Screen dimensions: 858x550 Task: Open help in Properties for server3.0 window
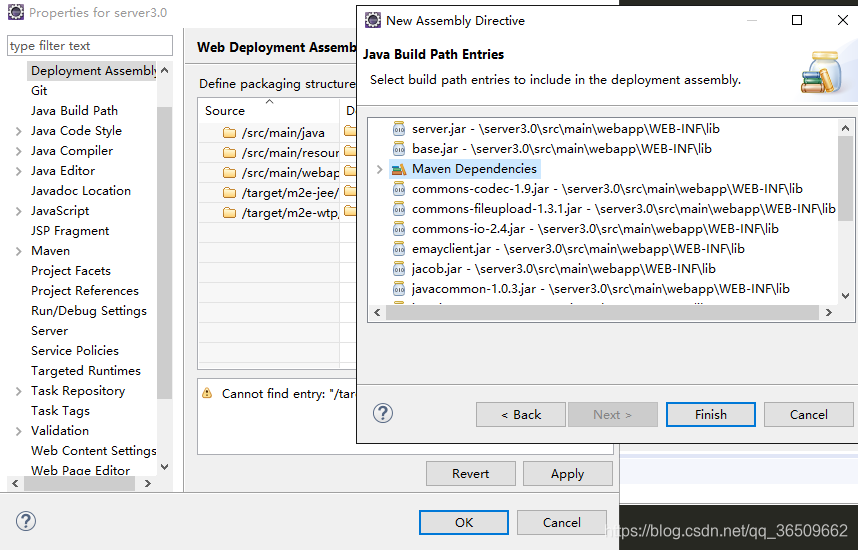(x=26, y=521)
